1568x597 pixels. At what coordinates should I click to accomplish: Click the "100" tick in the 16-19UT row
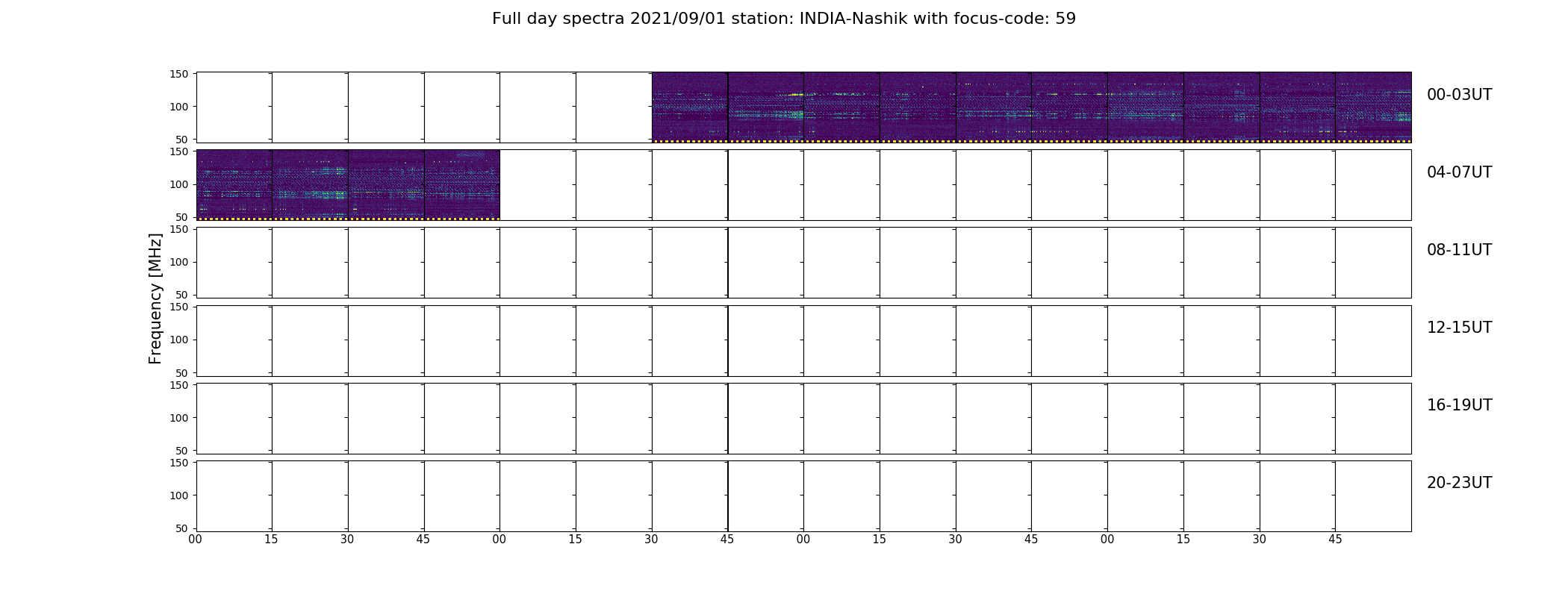click(179, 418)
